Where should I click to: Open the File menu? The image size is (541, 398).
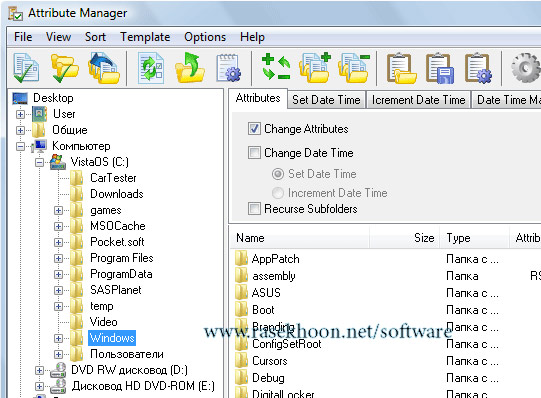(x=23, y=37)
